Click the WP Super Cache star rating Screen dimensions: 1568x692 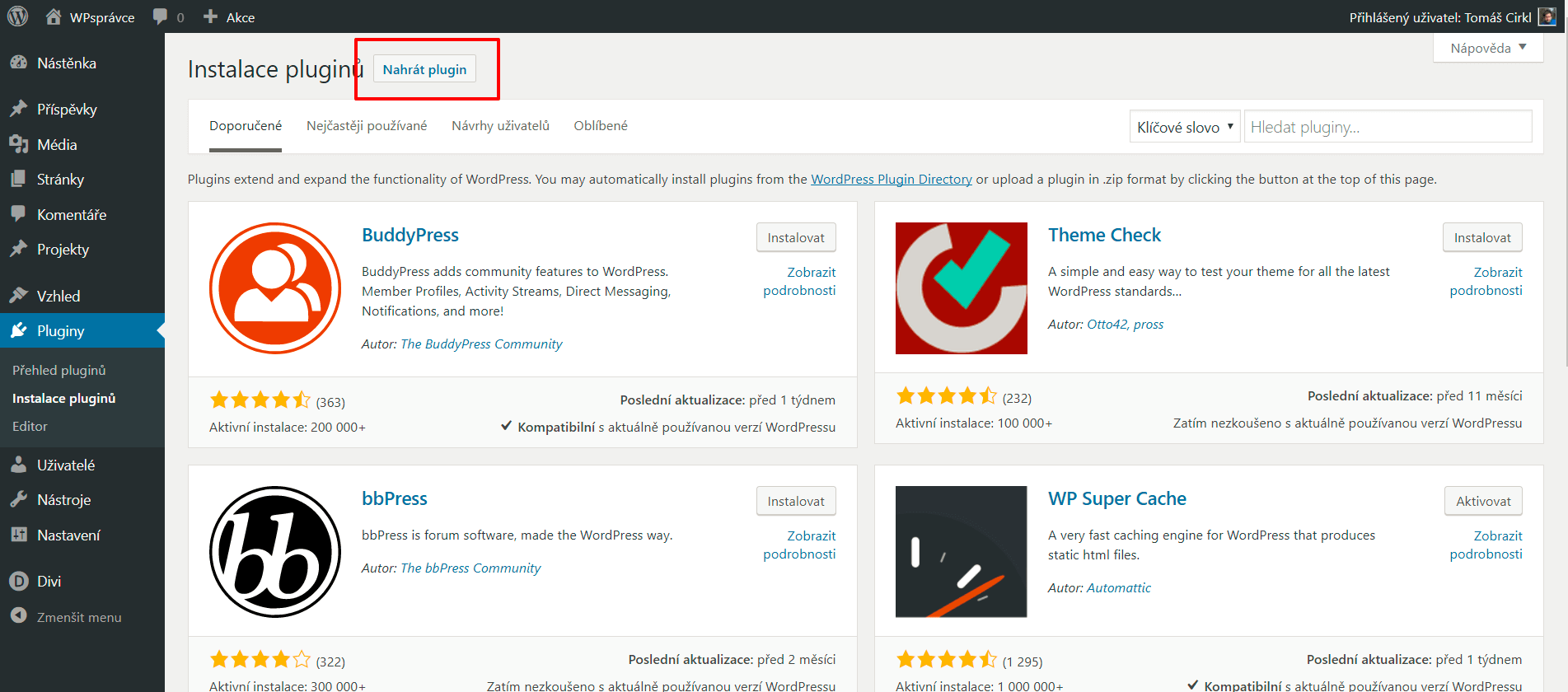946,659
